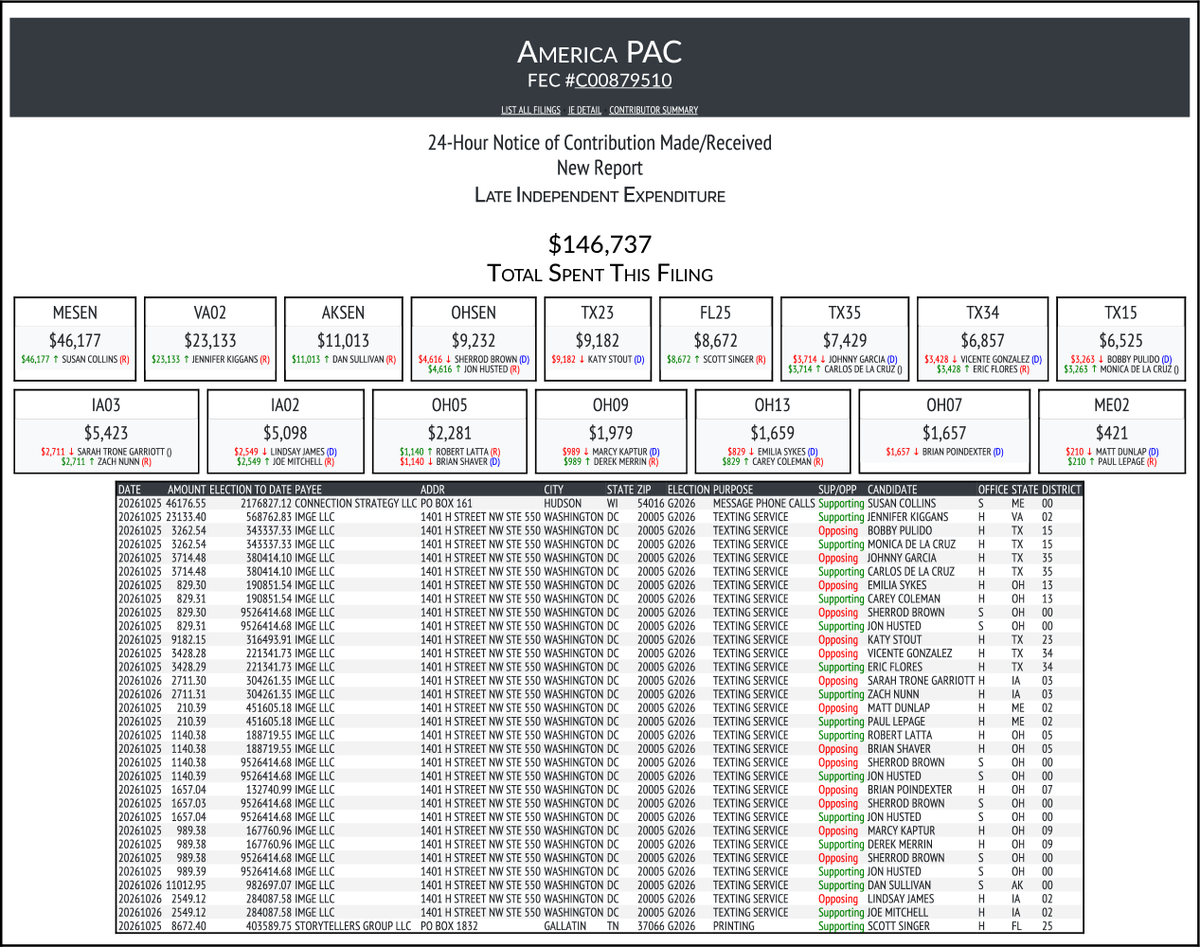Open the FEC ID C00879510 link
Image resolution: width=1200 pixels, height=947 pixels.
point(623,81)
